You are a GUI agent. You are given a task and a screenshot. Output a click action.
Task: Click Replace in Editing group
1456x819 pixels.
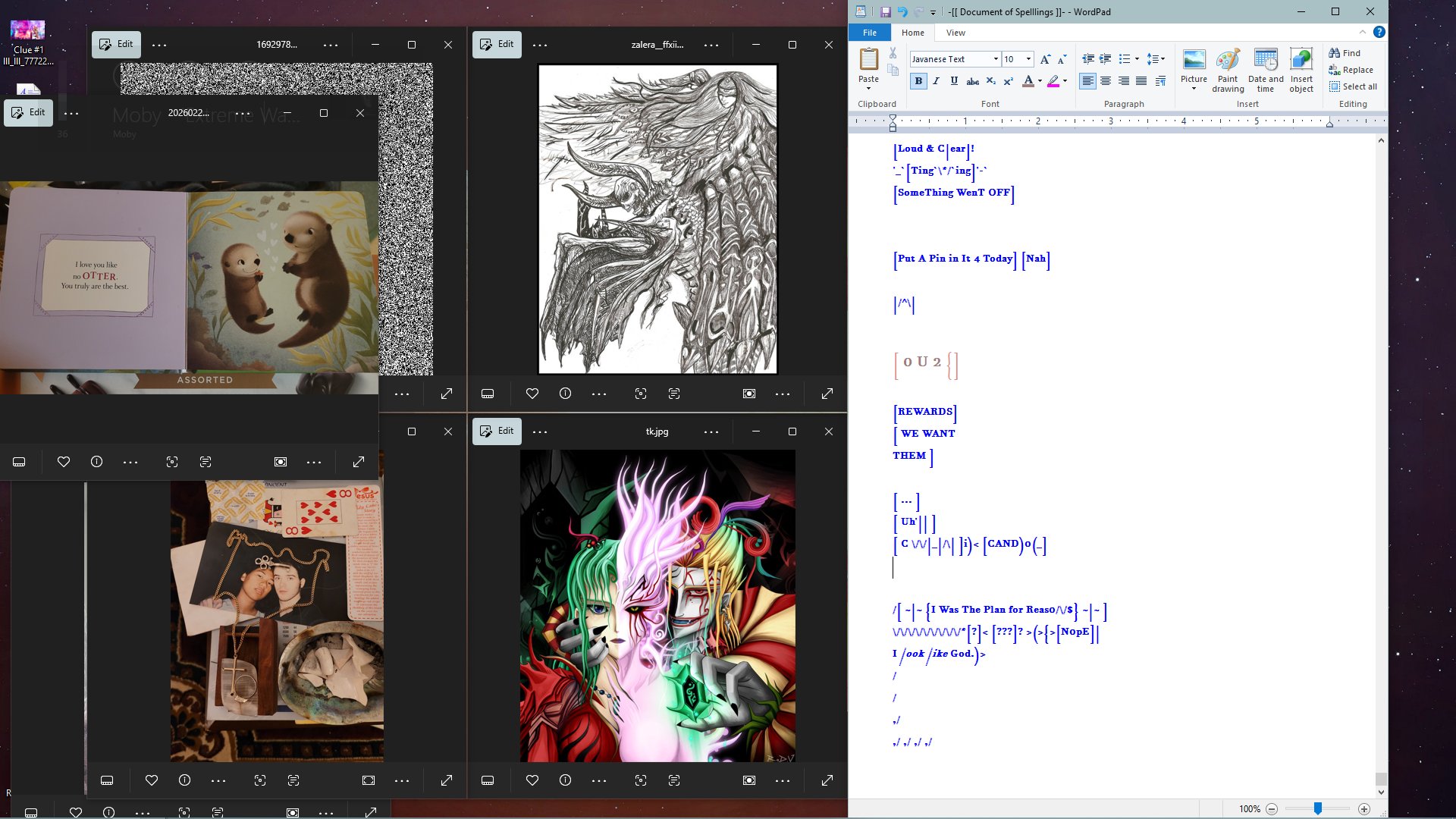pyautogui.click(x=1351, y=70)
